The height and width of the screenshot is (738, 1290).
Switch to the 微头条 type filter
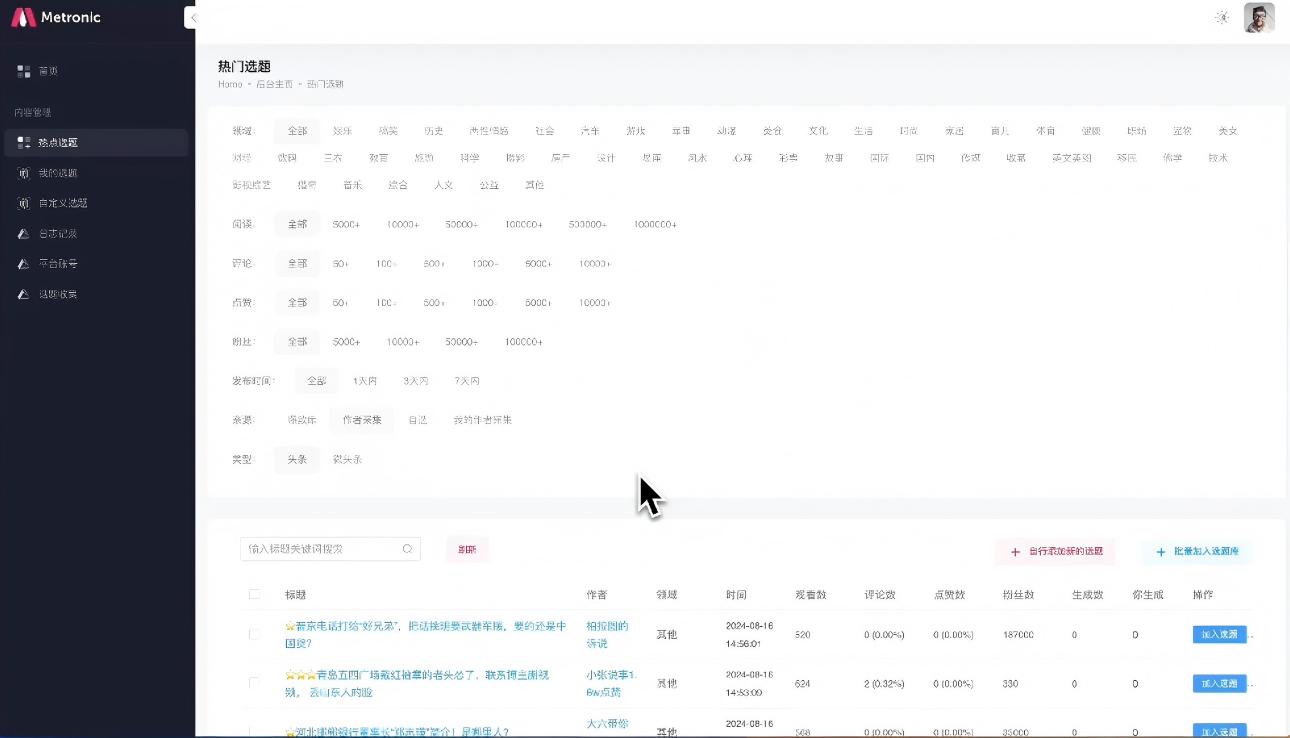tap(347, 459)
